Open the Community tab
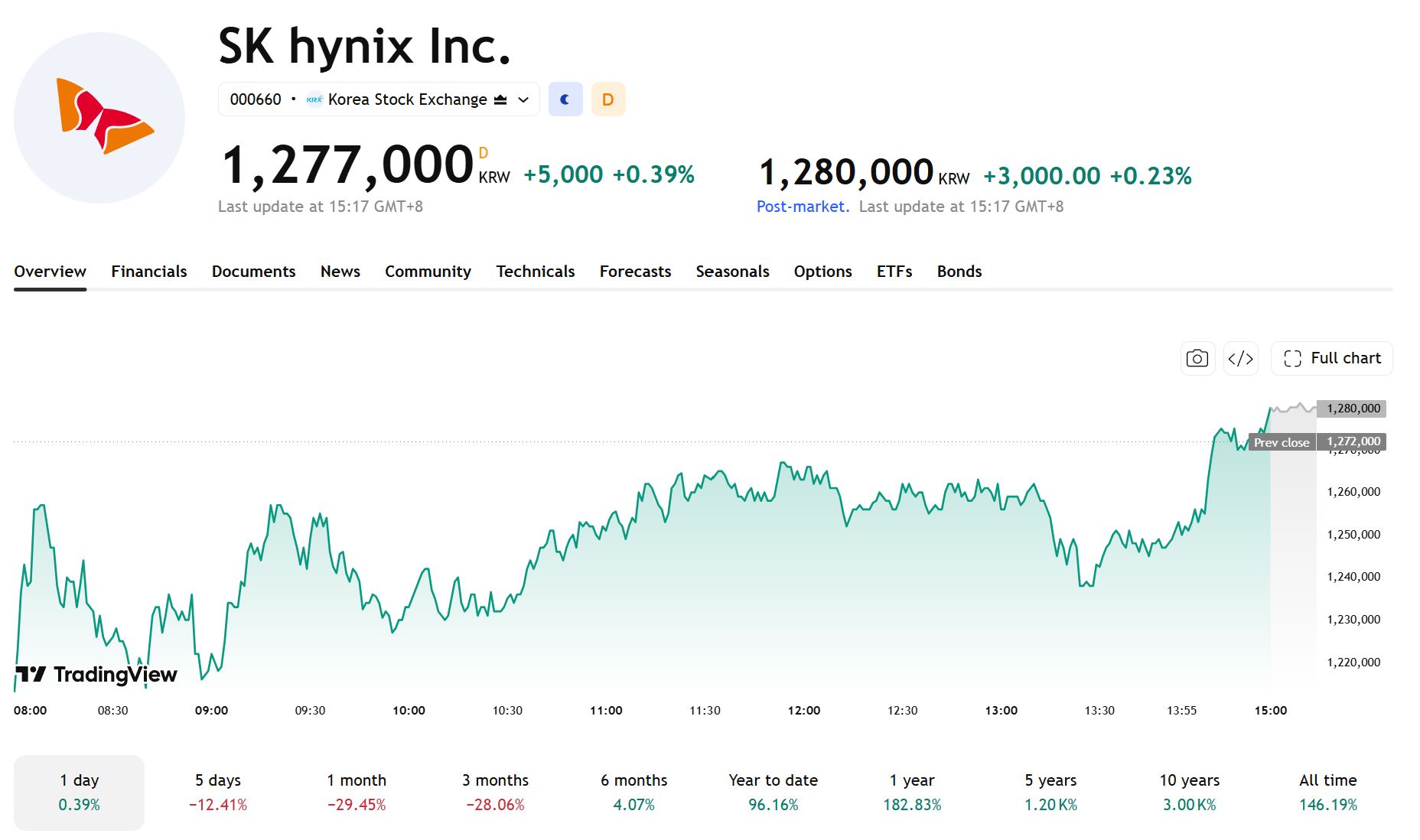Viewport: 1420px width, 840px height. [428, 272]
